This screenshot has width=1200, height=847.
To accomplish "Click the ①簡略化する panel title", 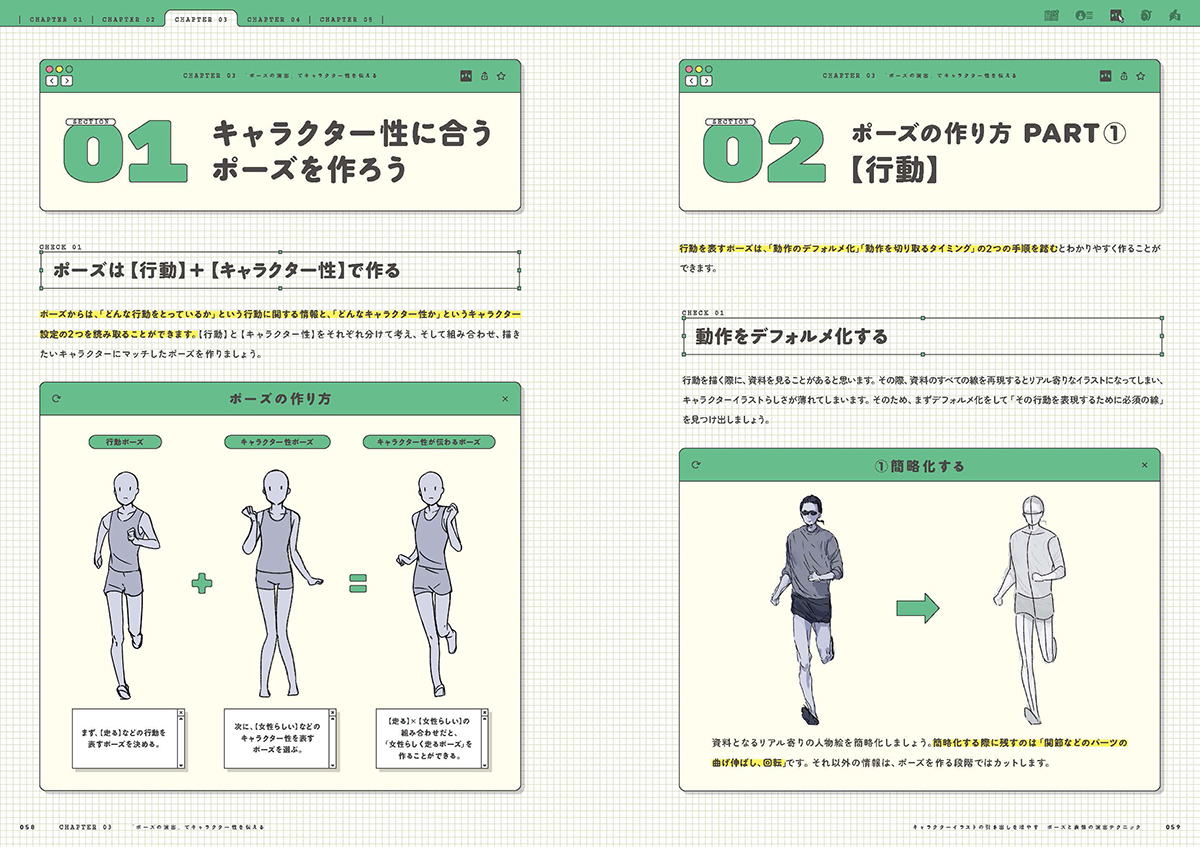I will pos(919,465).
